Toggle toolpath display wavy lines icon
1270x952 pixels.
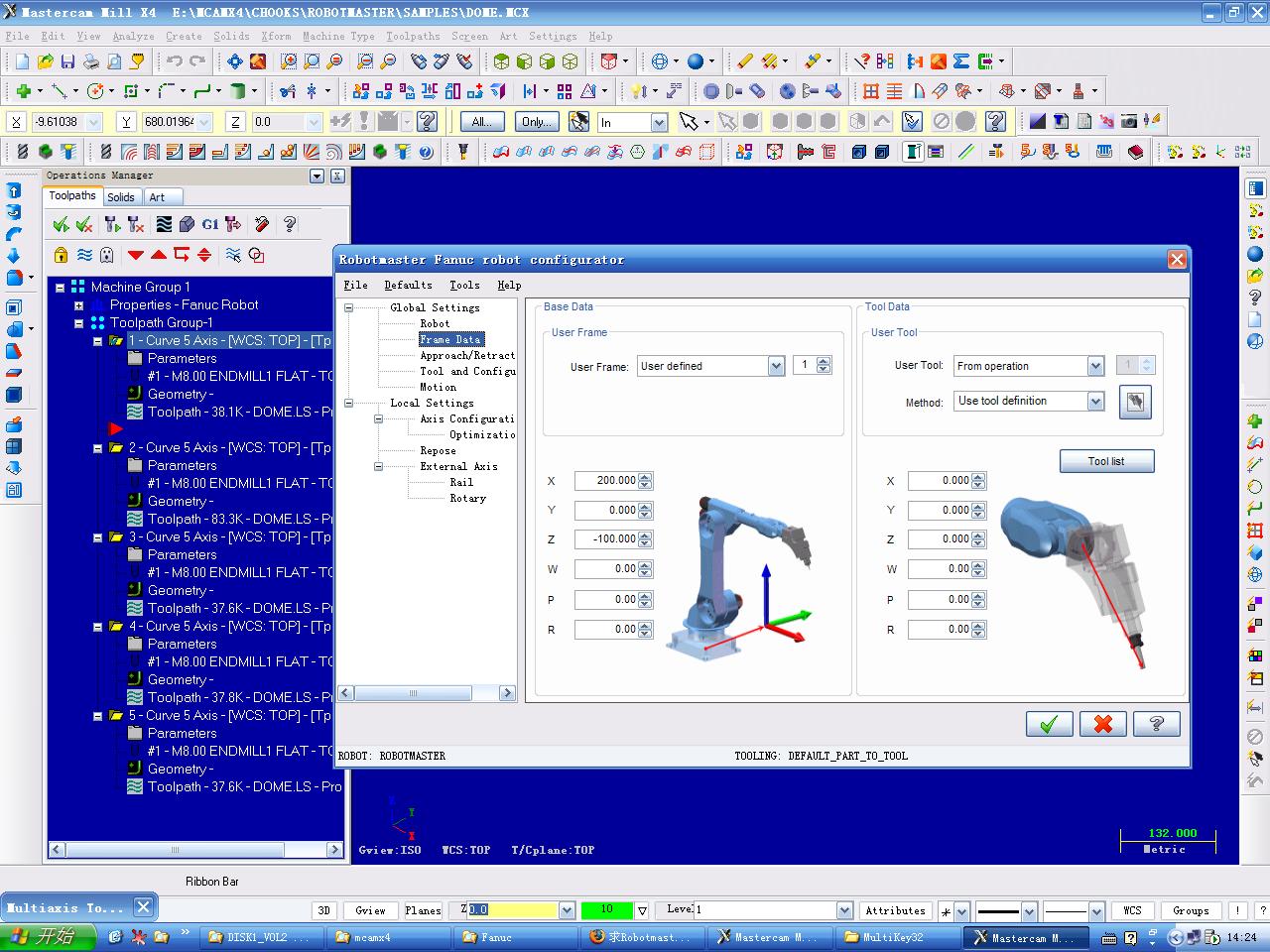pos(84,255)
